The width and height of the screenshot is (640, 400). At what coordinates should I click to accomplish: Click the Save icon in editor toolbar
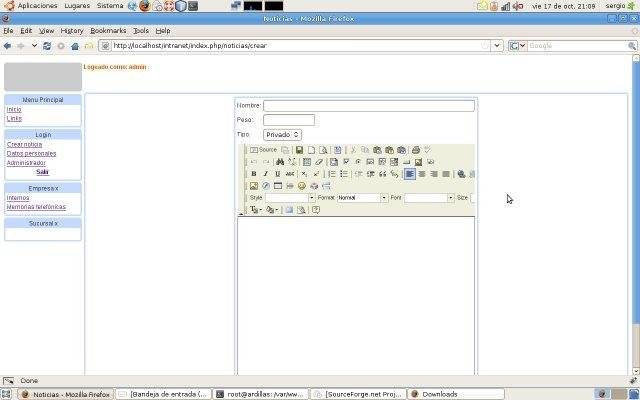299,150
